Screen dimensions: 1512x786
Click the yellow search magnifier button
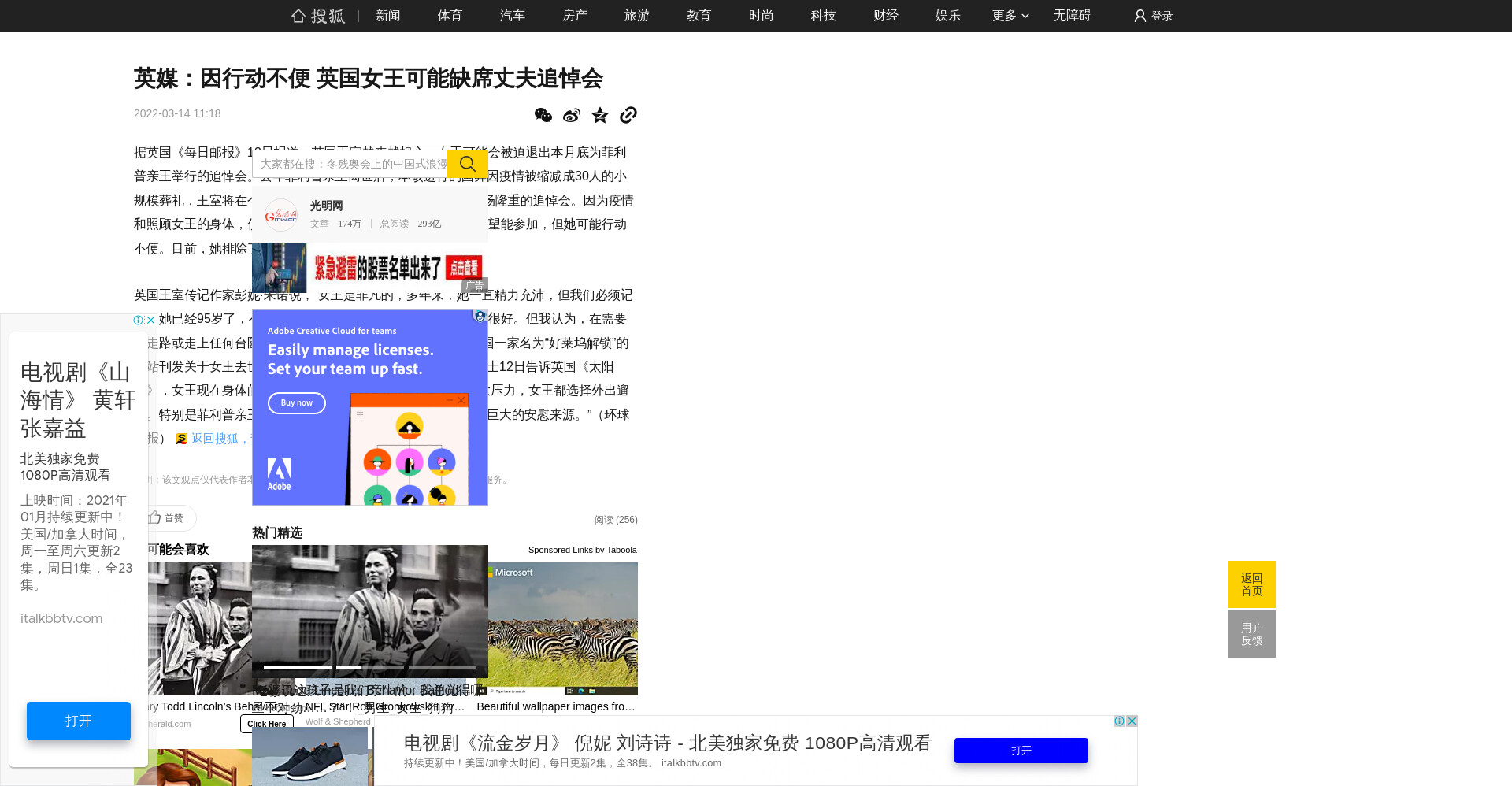pos(468,164)
